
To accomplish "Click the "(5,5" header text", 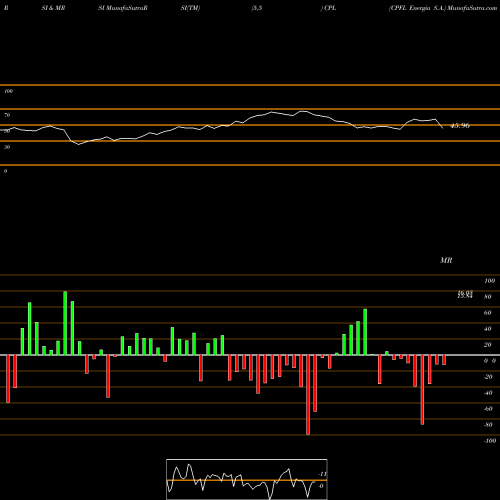I will click(x=257, y=8).
